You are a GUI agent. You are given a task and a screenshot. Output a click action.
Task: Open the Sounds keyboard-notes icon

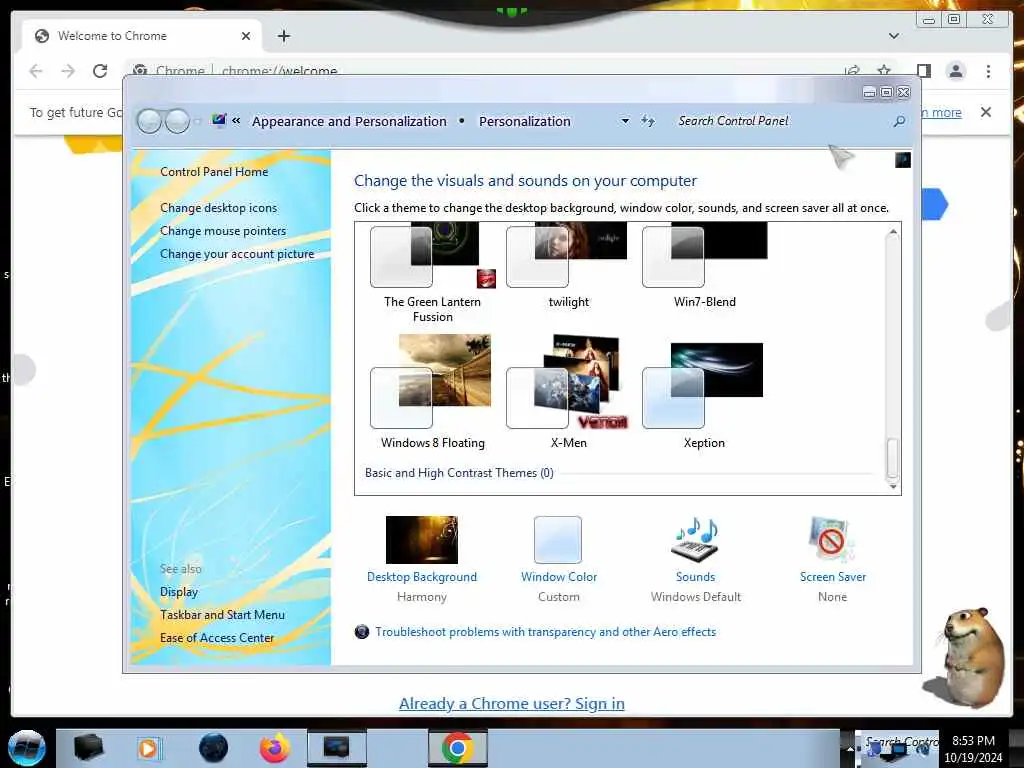[x=695, y=540]
